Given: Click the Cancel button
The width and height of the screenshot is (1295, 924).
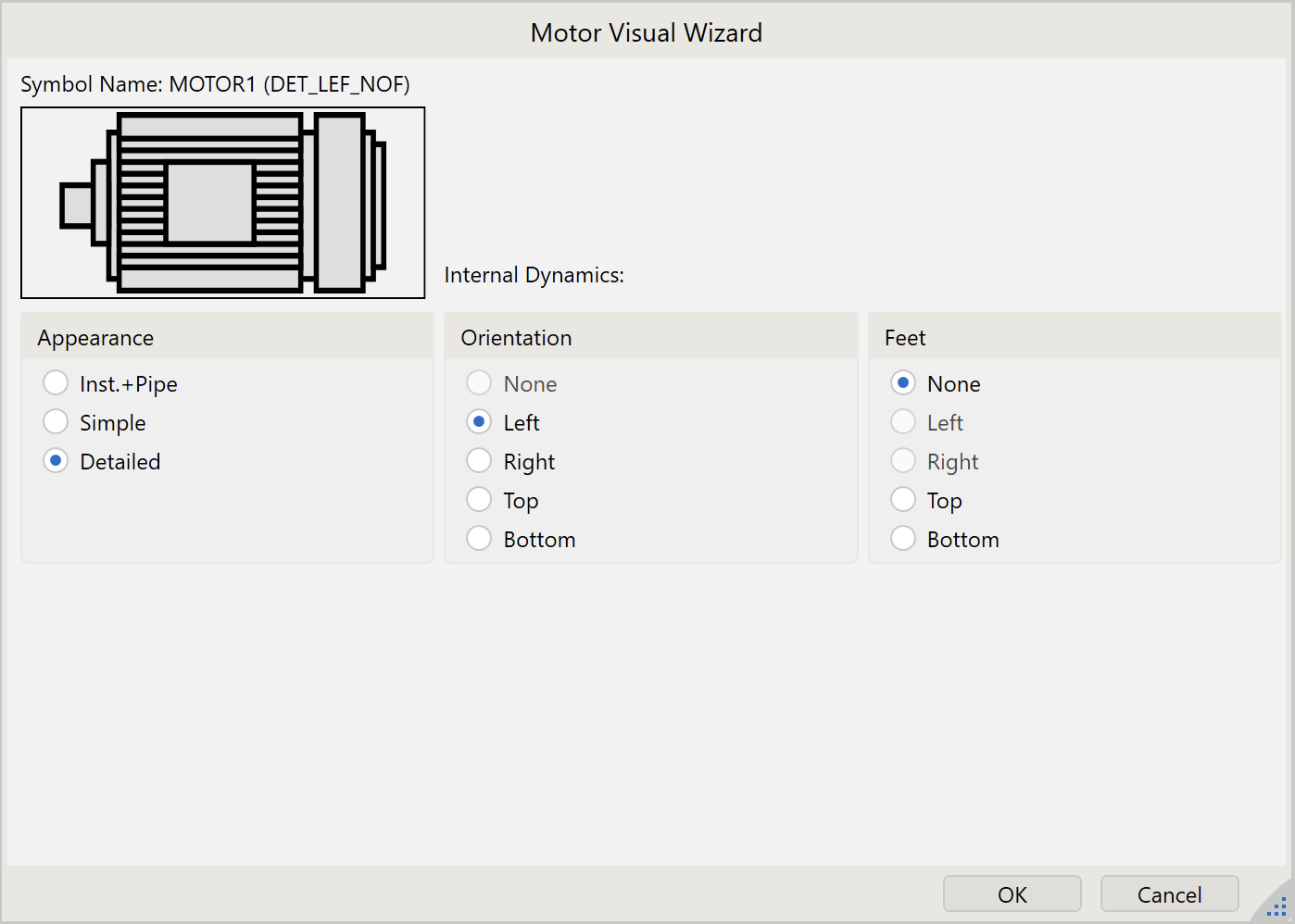Looking at the screenshot, I should coord(1169,894).
